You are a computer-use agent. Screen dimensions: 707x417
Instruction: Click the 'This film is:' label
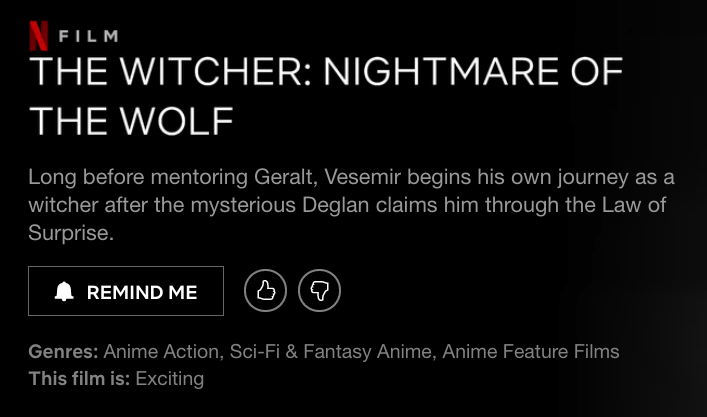[79, 379]
